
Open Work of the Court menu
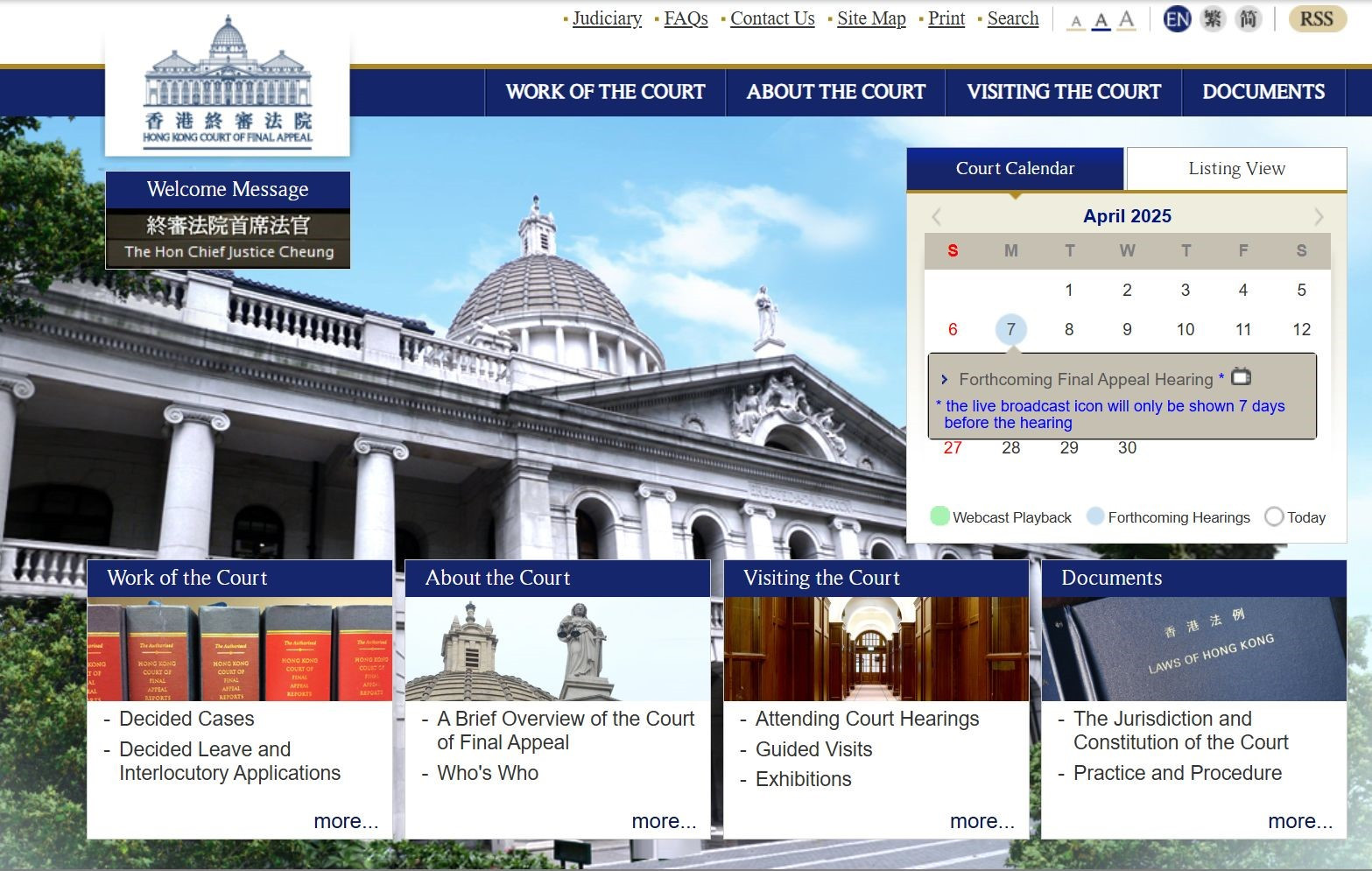605,92
